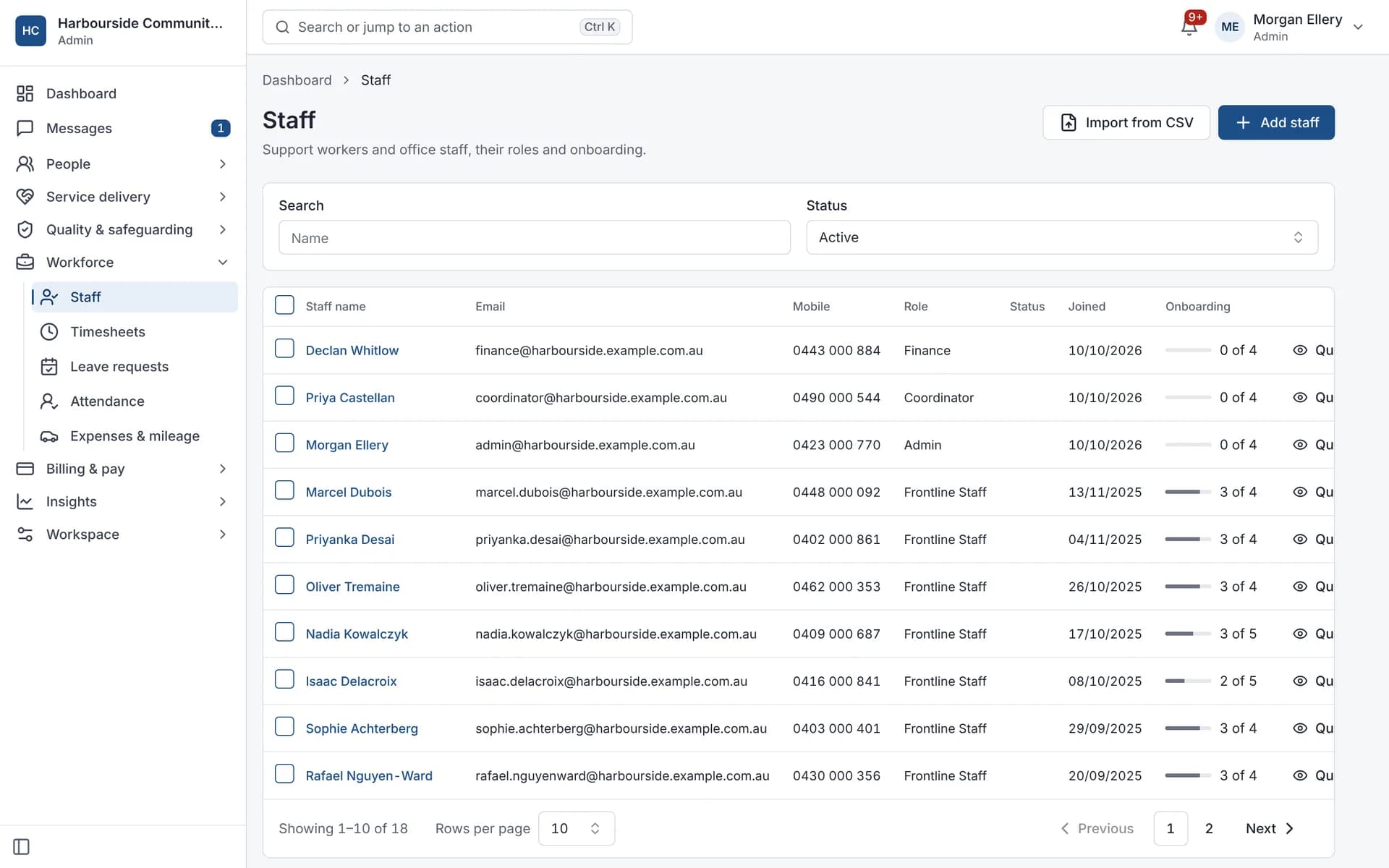Click the Quality & safeguarding shield icon
Image resolution: width=1389 pixels, height=868 pixels.
25,229
